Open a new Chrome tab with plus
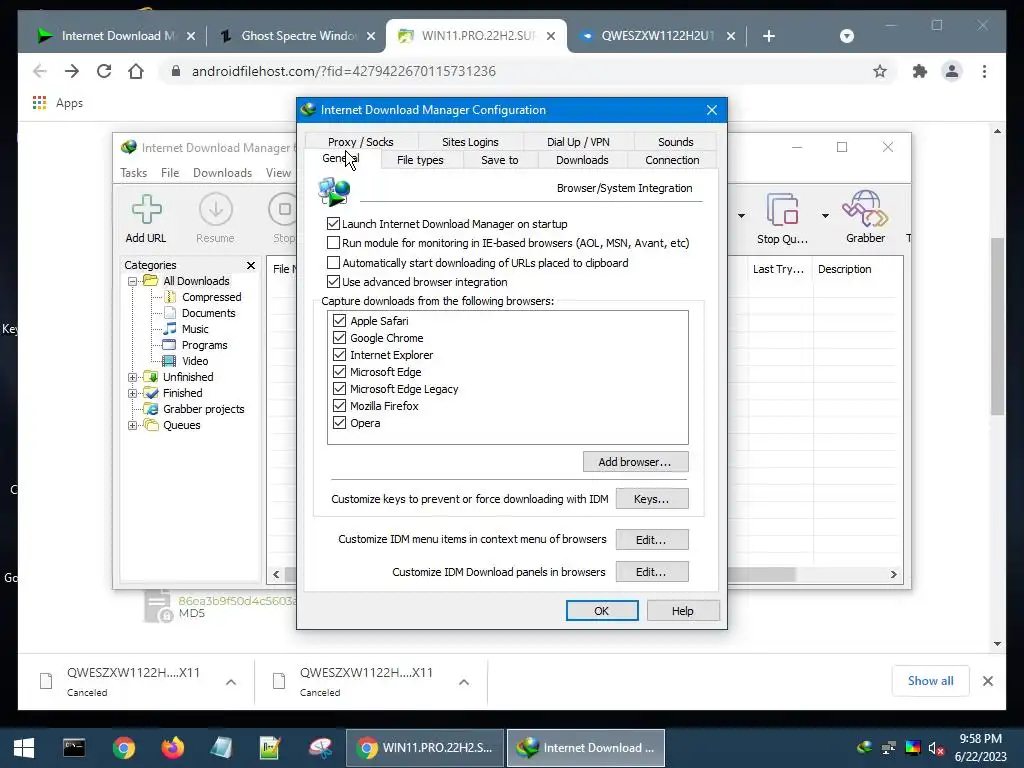The image size is (1024, 768). click(769, 36)
